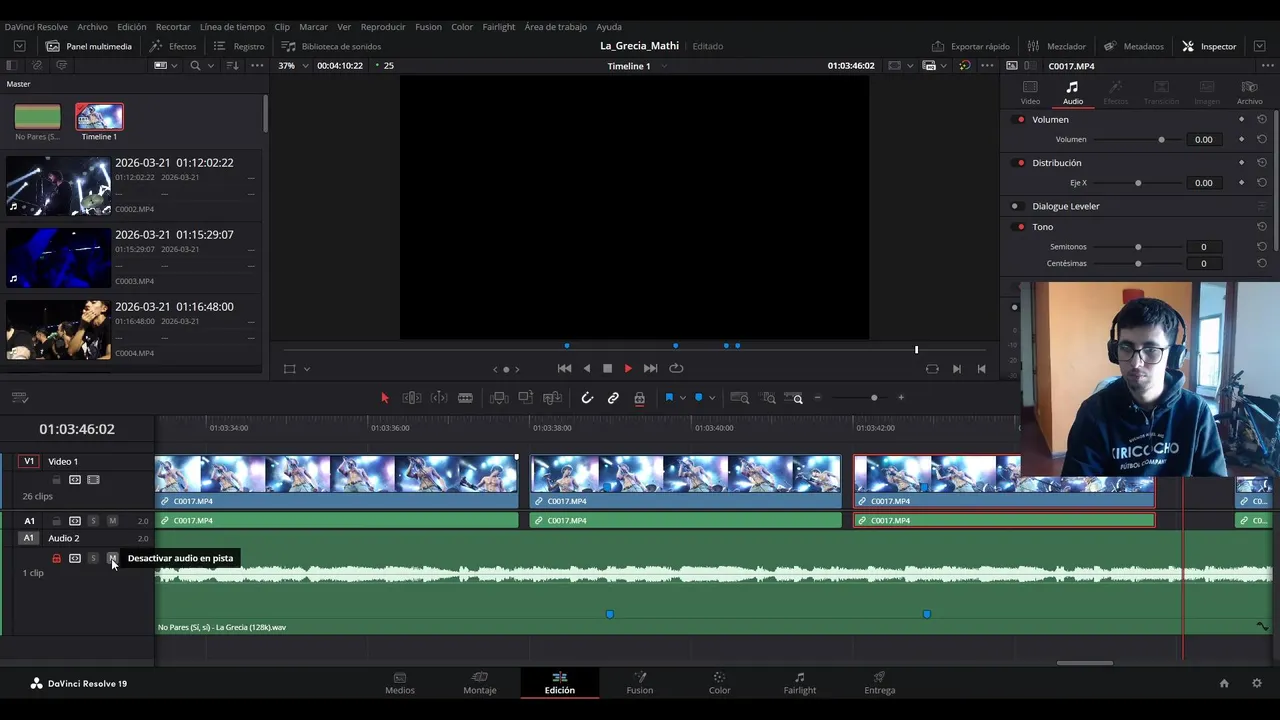Image resolution: width=1280 pixels, height=720 pixels.
Task: Click the Semitonos slider handle
Action: pyautogui.click(x=1138, y=247)
